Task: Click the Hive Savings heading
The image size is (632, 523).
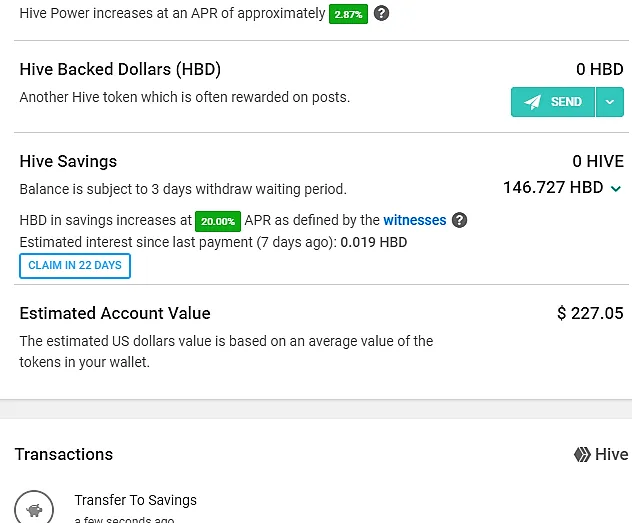Action: [68, 161]
